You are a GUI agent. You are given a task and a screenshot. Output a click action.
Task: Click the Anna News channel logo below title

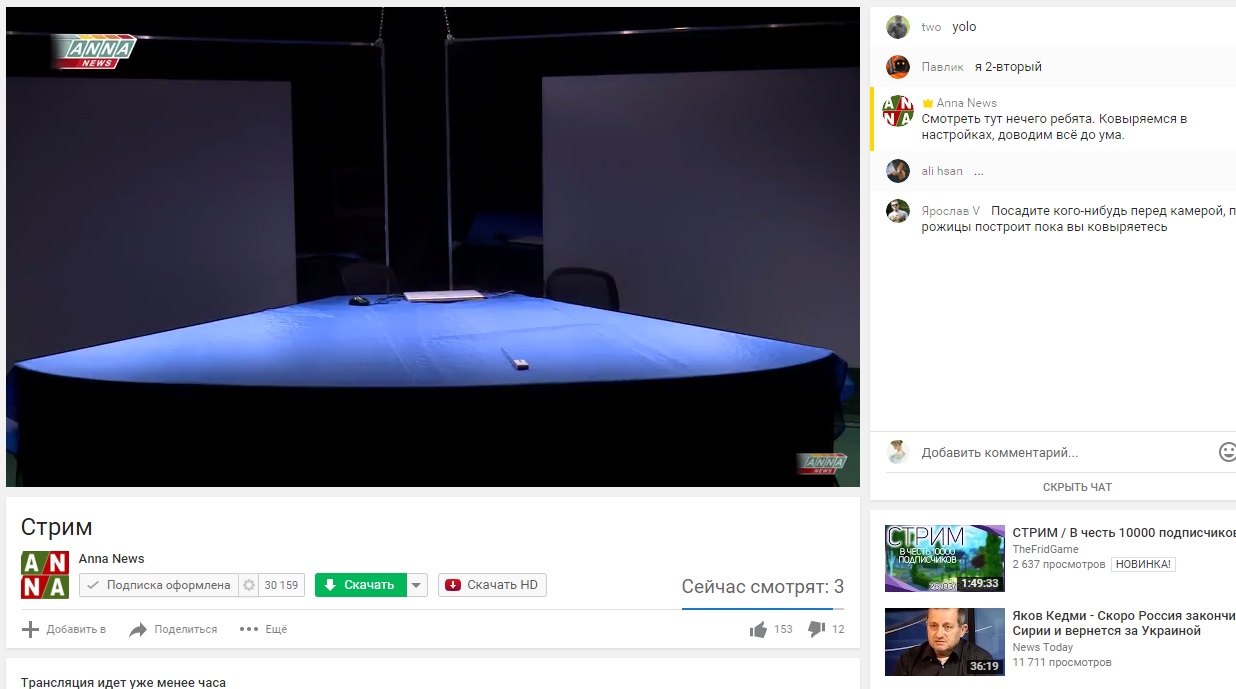(x=45, y=575)
